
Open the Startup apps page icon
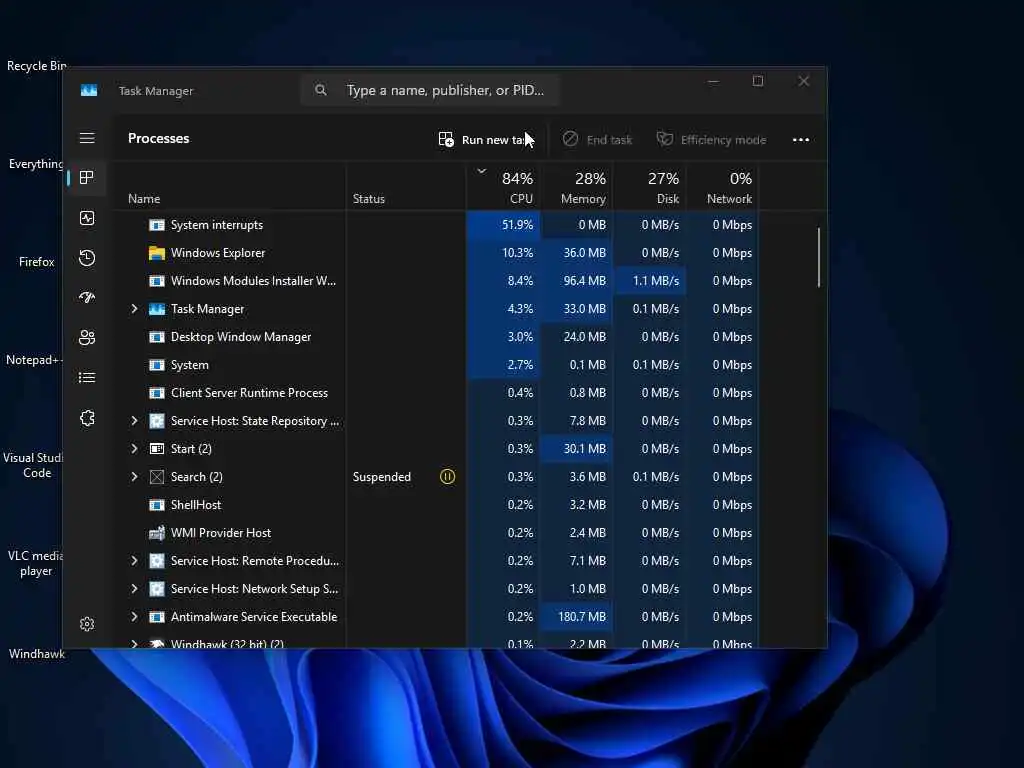tap(87, 298)
